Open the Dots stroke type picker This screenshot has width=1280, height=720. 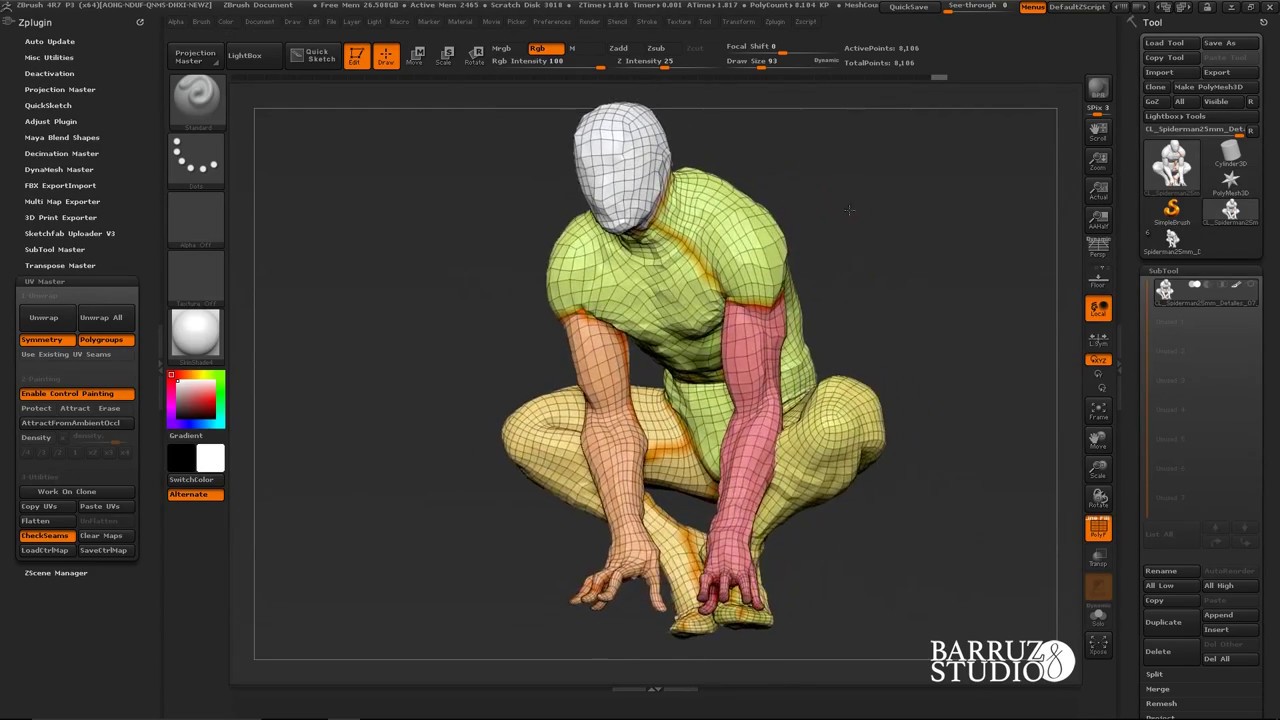pyautogui.click(x=196, y=160)
